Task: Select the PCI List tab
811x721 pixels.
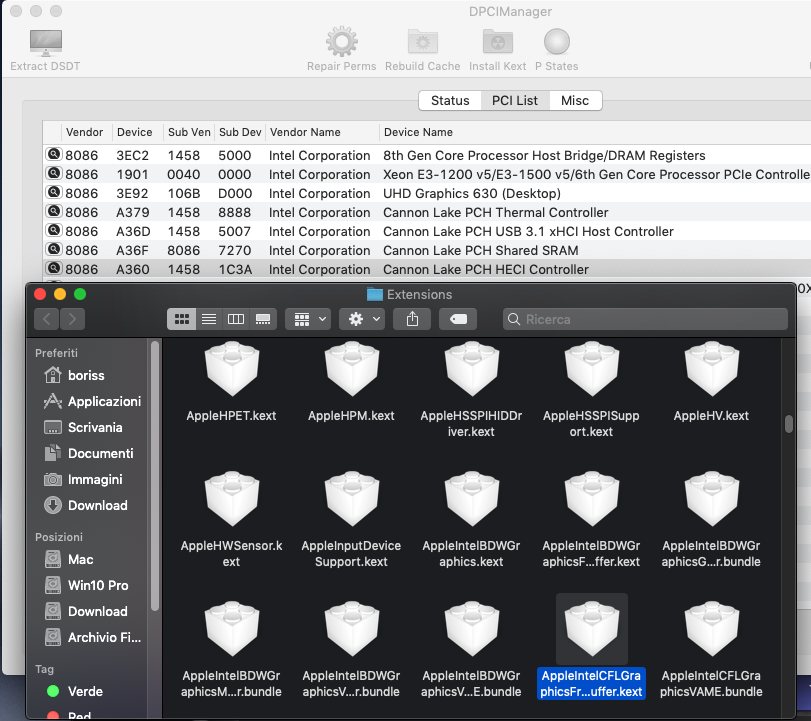Action: coord(515,100)
